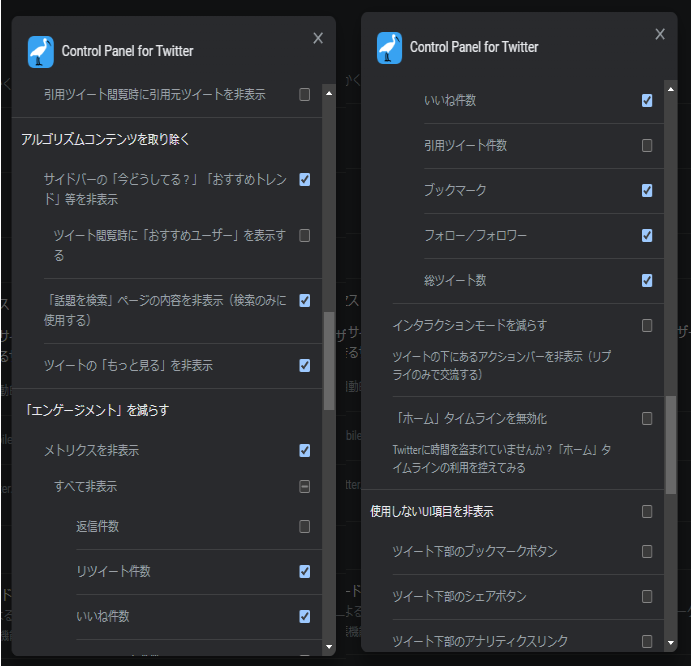Click right panel scrollbar up arrow
This screenshot has width=691, height=666.
(x=671, y=89)
